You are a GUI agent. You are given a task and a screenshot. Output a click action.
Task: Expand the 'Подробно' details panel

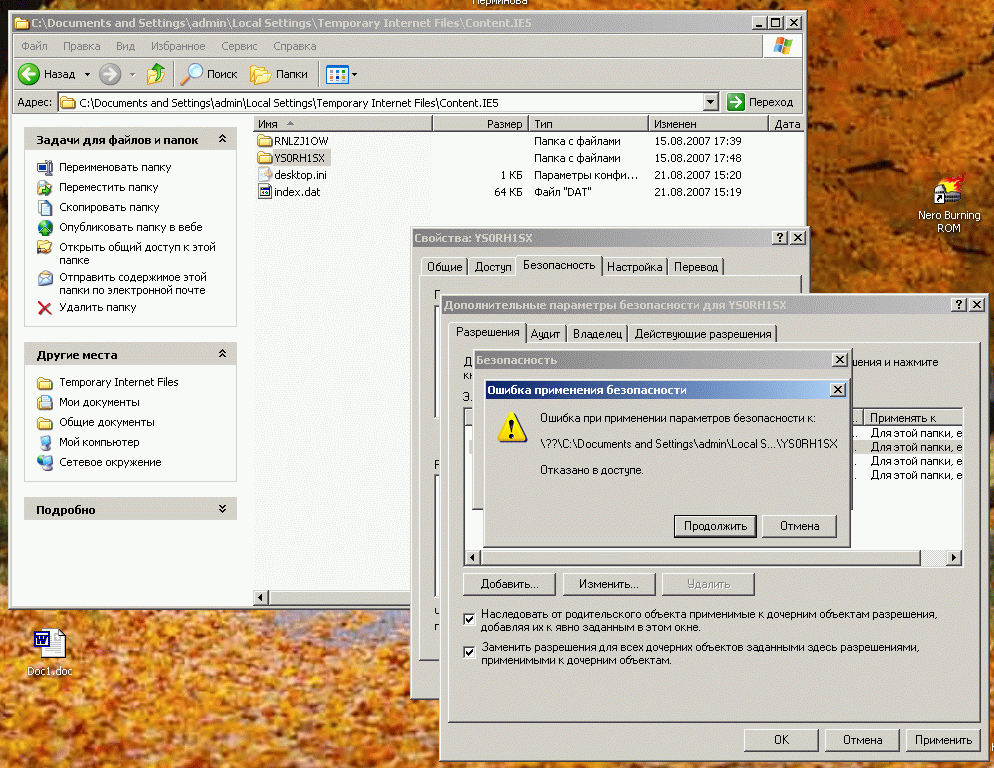(x=222, y=509)
